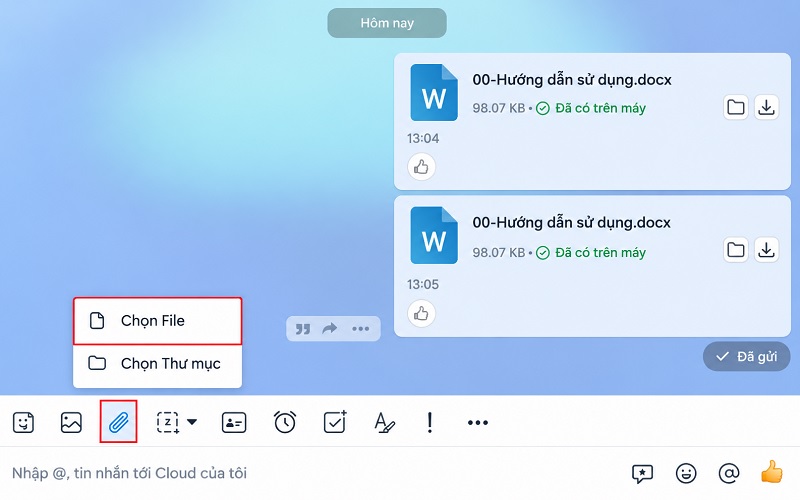The width and height of the screenshot is (800, 500).
Task: Open more toolbar options ellipsis
Action: pyautogui.click(x=478, y=422)
